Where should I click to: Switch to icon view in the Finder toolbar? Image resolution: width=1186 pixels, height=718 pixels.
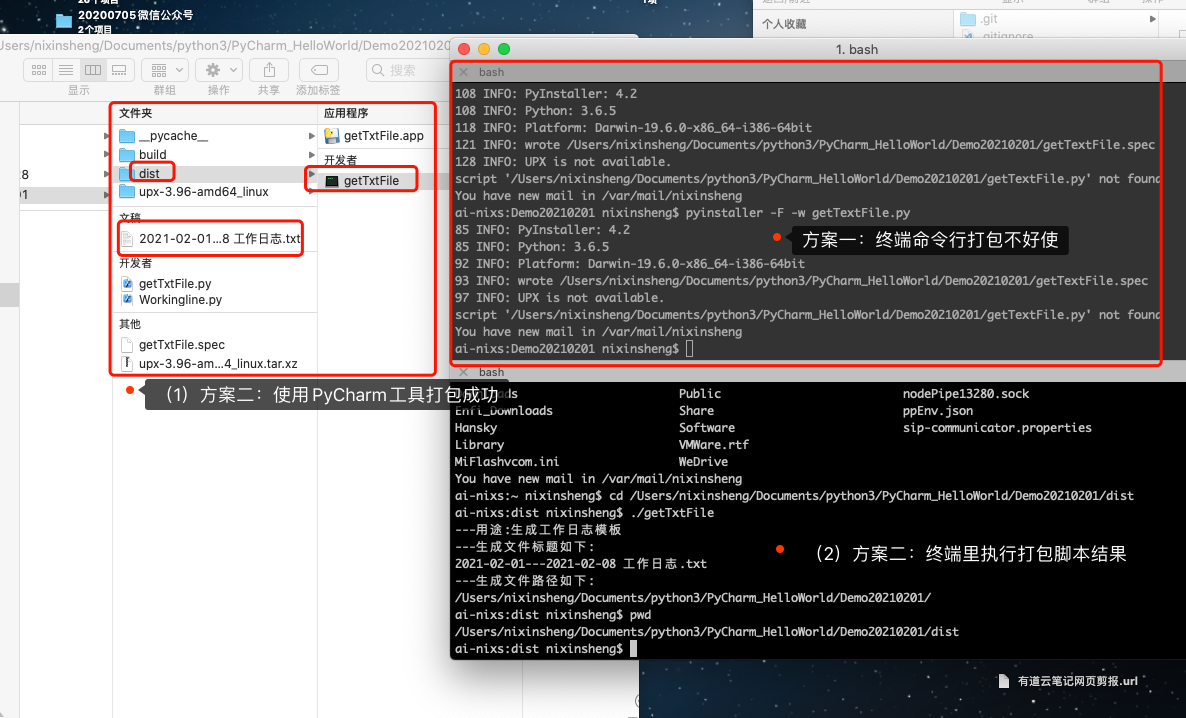38,69
